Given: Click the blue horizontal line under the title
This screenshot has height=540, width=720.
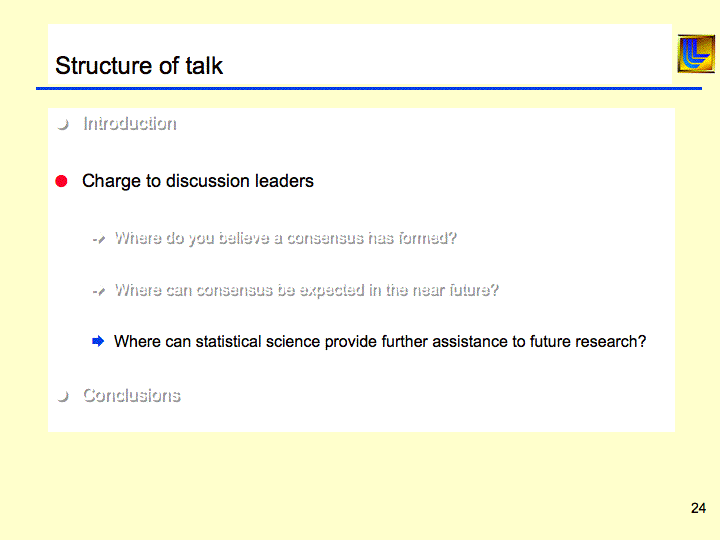Looking at the screenshot, I should pyautogui.click(x=368, y=89).
